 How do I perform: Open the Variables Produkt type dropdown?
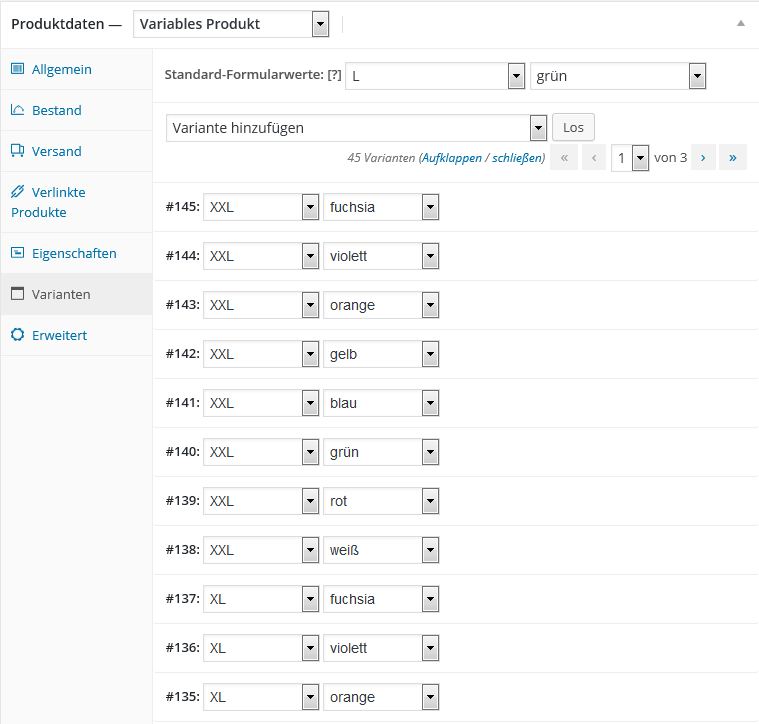click(x=231, y=24)
